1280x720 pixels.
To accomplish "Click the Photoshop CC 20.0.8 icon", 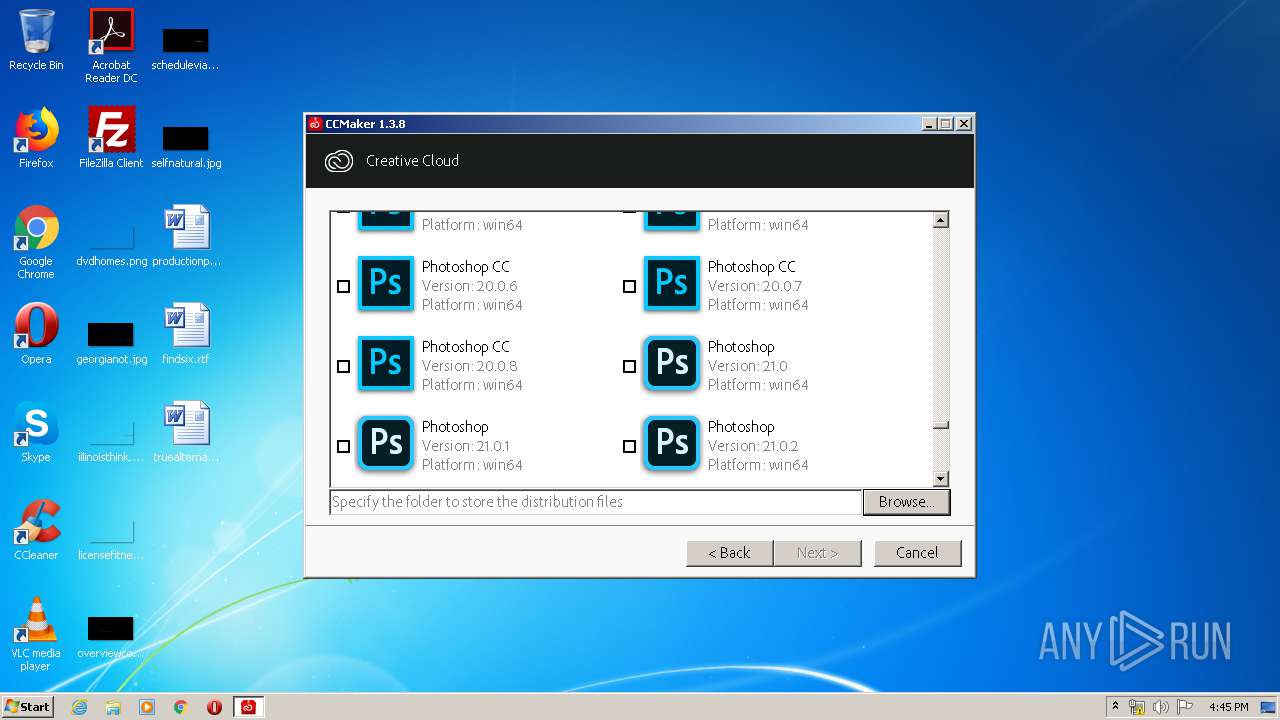I will pos(386,363).
